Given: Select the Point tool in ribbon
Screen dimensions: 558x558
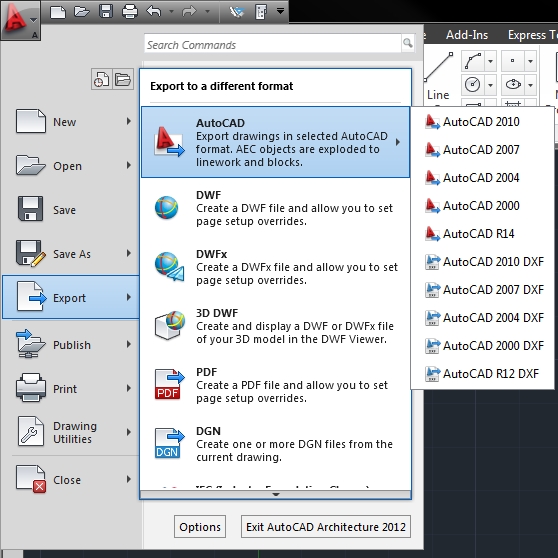Looking at the screenshot, I should [512, 61].
